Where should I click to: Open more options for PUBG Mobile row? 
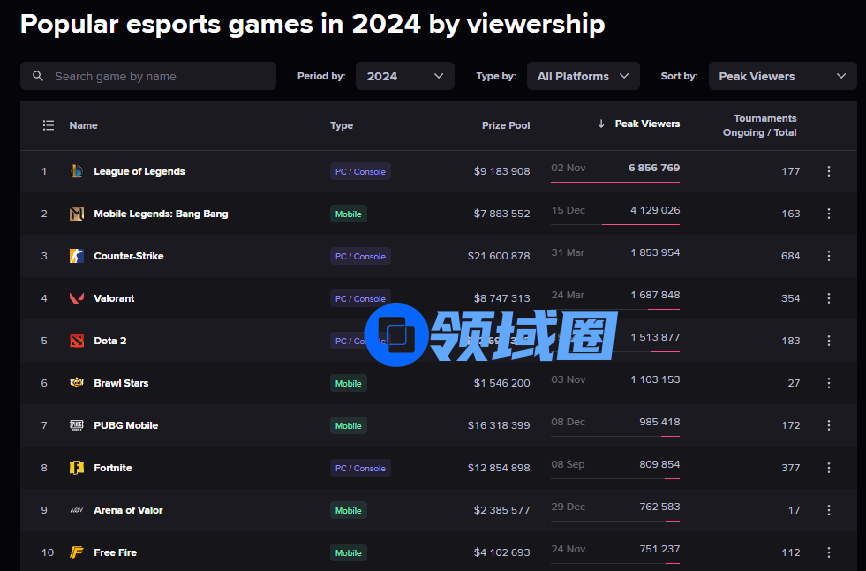(828, 426)
